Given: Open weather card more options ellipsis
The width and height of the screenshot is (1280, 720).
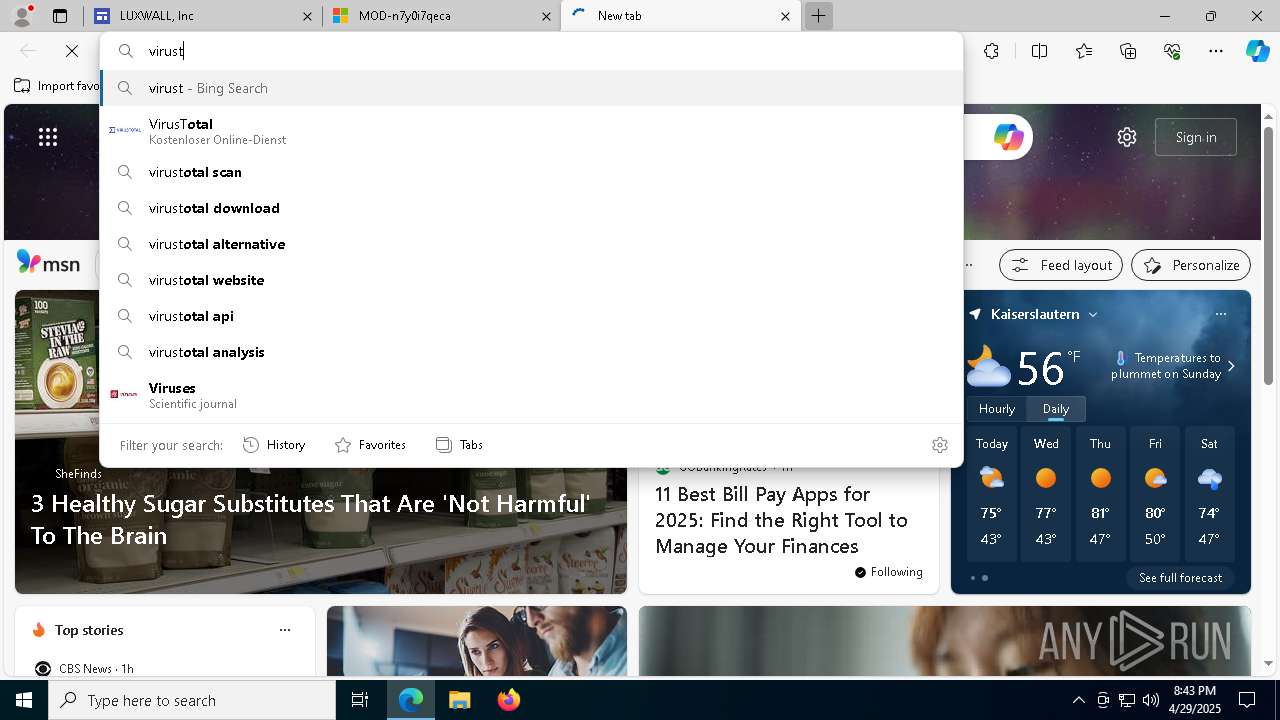Looking at the screenshot, I should pos(1220,314).
